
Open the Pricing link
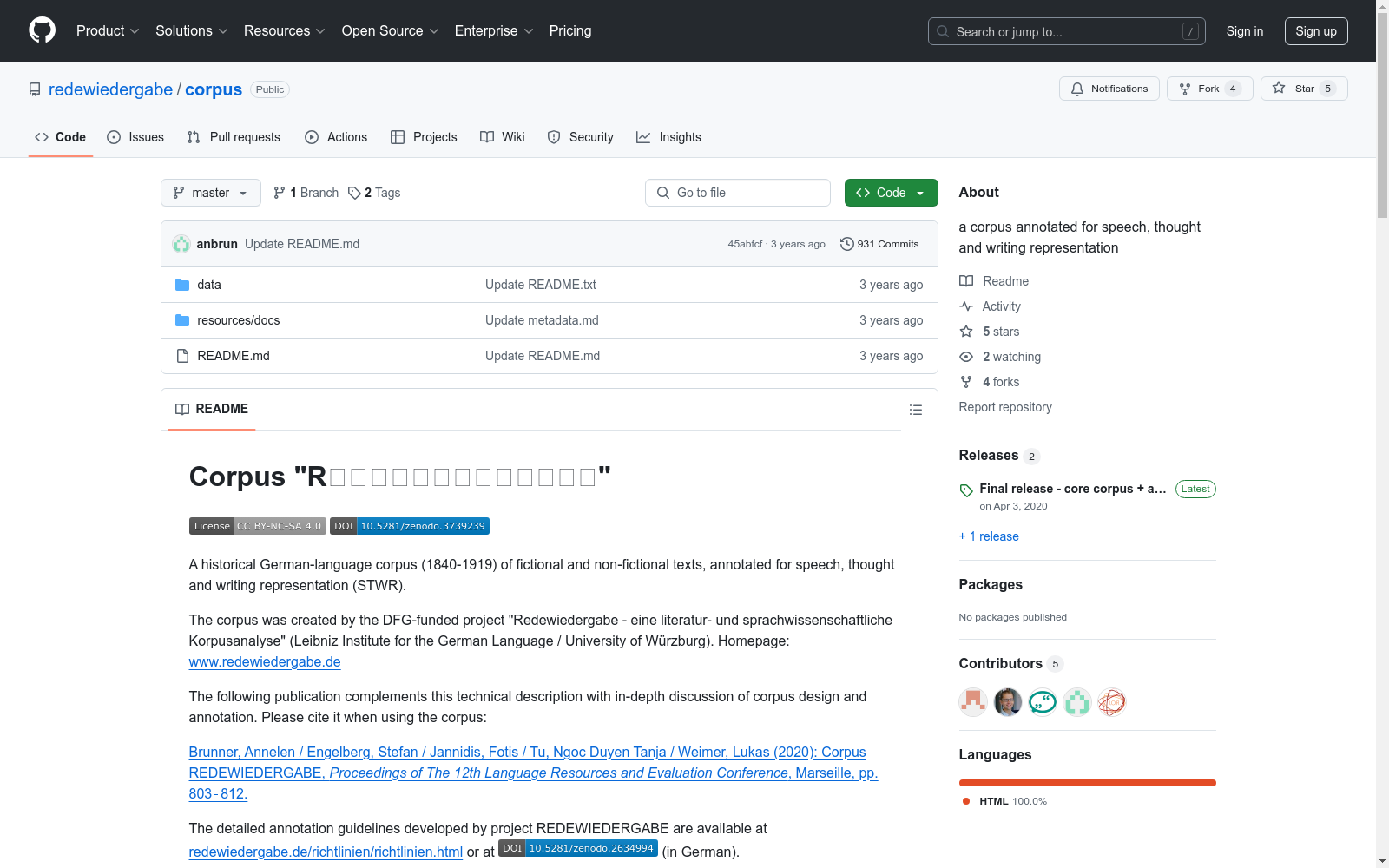570,31
